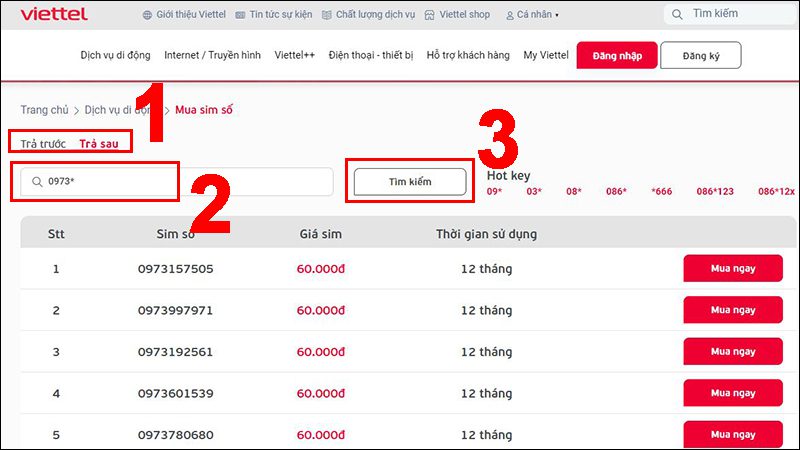
Task: Switch to Trả sau tab
Action: pyautogui.click(x=99, y=144)
